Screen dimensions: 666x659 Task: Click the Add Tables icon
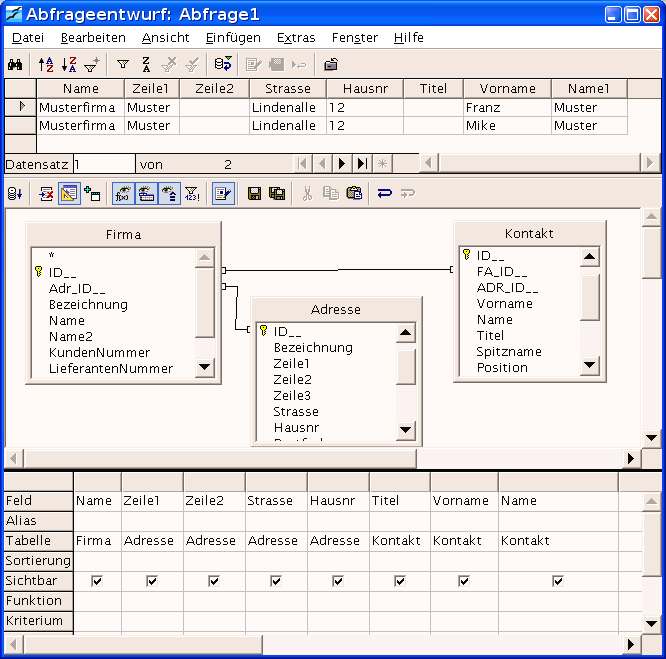click(x=92, y=193)
